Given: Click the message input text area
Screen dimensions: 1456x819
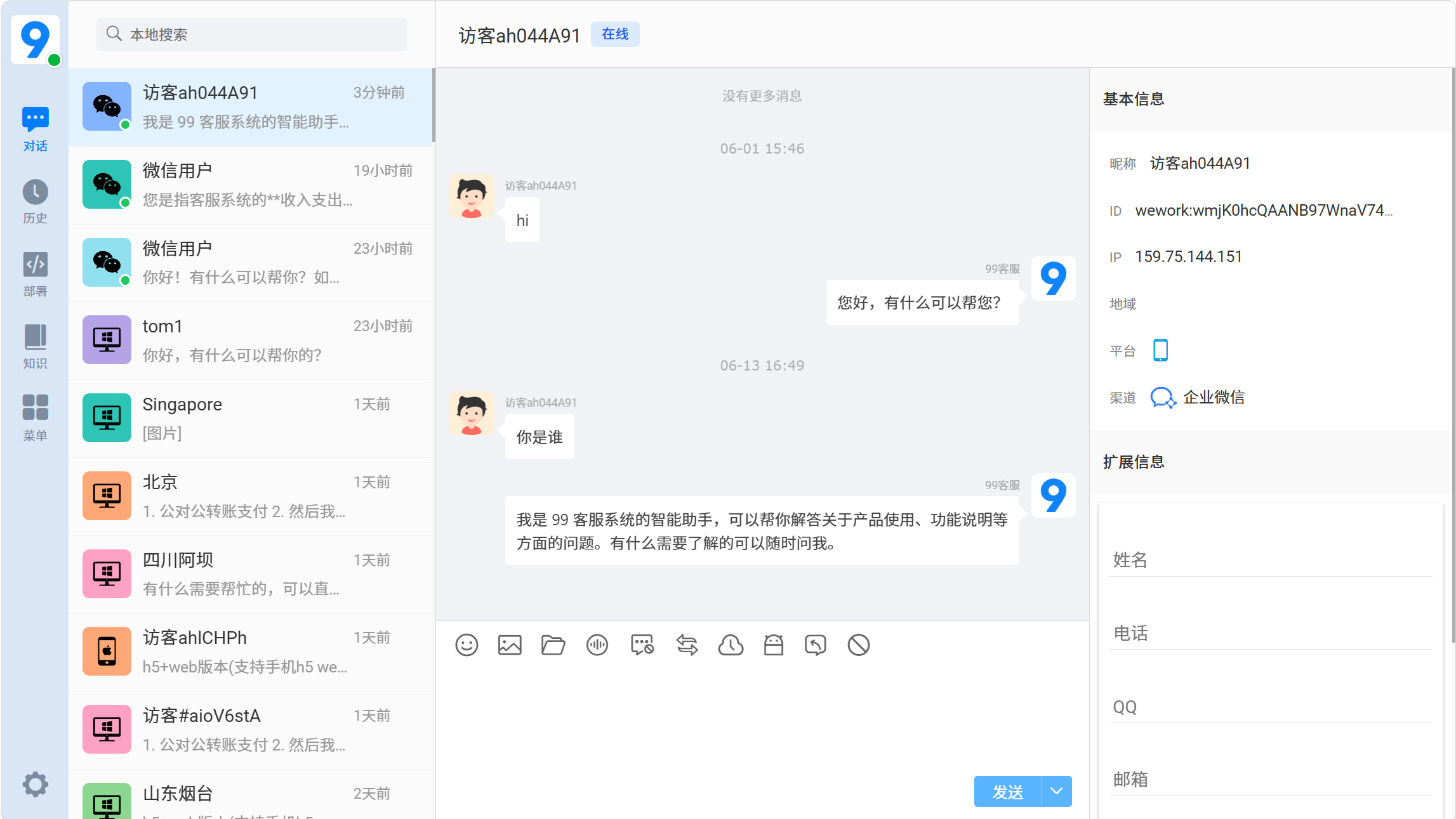Looking at the screenshot, I should click(762, 717).
